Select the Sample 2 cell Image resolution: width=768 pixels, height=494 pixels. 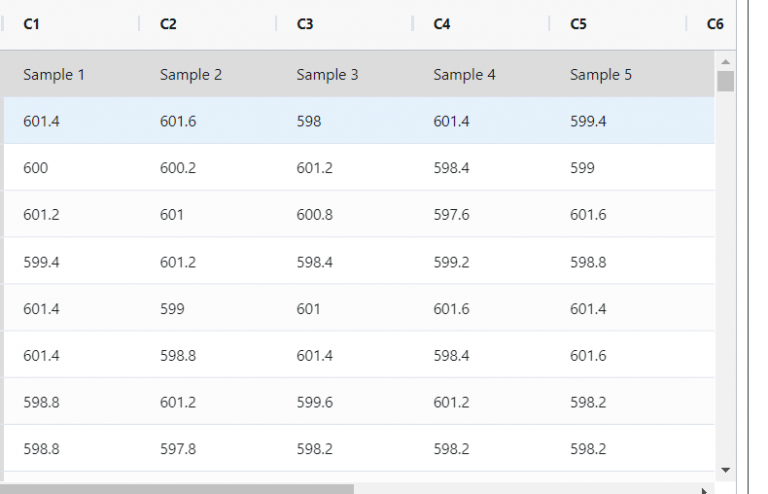(191, 74)
